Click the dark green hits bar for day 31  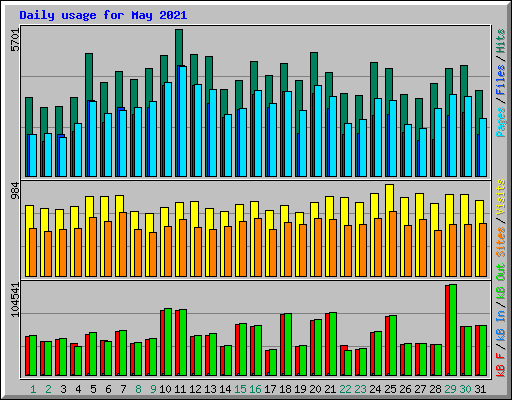(x=479, y=105)
